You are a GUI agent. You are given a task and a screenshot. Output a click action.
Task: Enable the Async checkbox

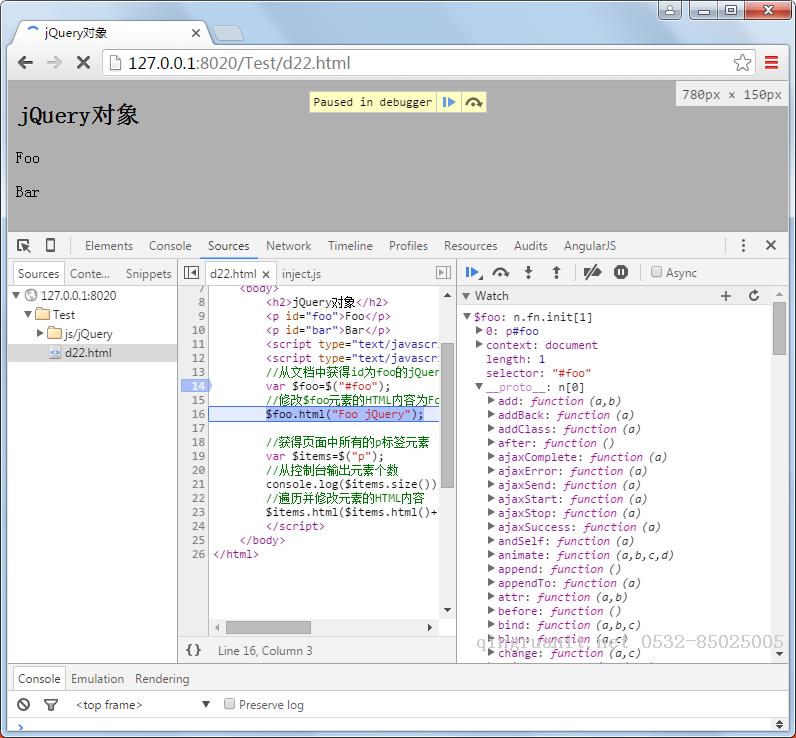657,272
